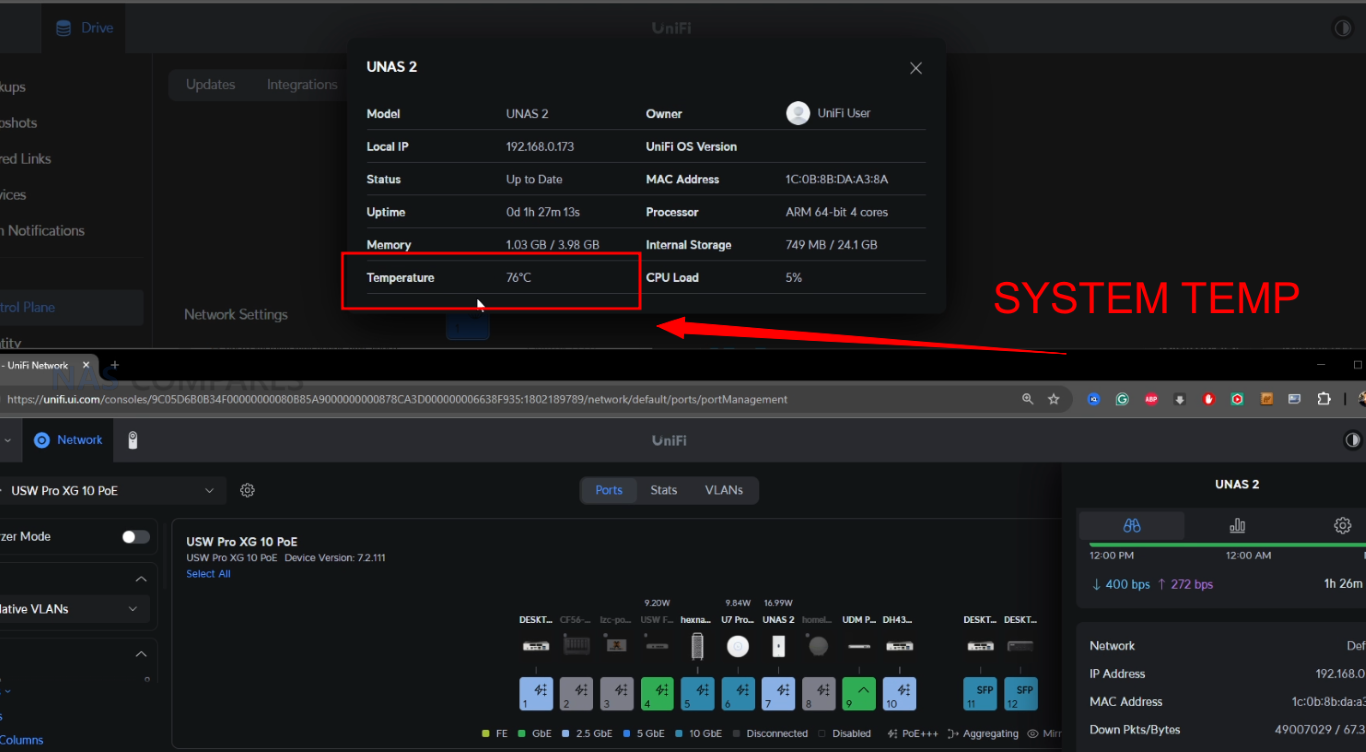Click the browser address bar URL
The image size is (1366, 752).
coord(397,399)
